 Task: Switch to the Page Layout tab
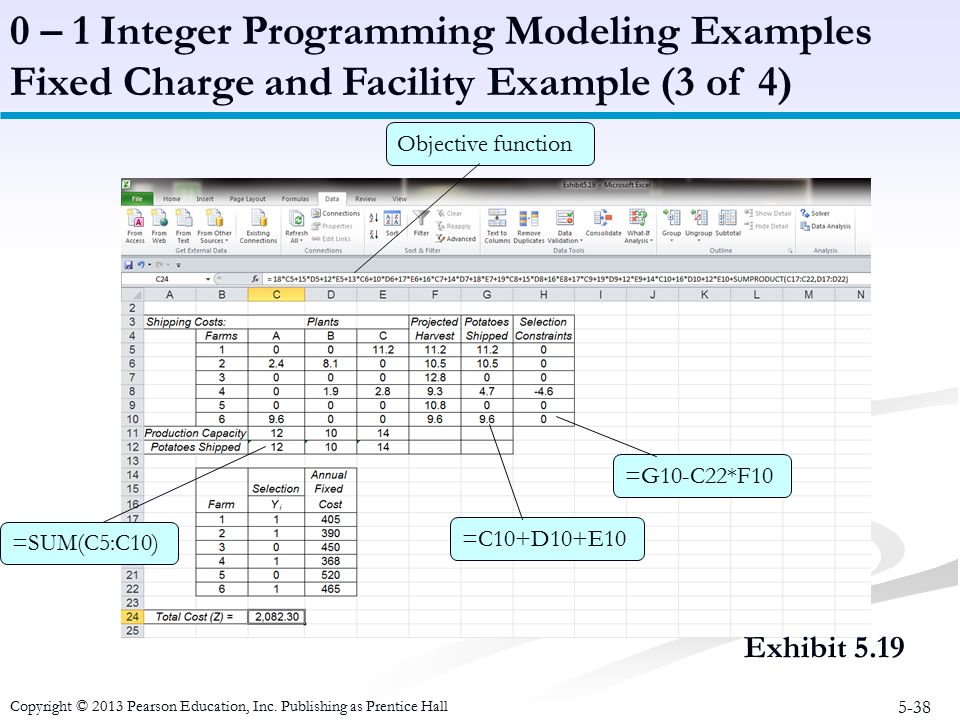(247, 198)
